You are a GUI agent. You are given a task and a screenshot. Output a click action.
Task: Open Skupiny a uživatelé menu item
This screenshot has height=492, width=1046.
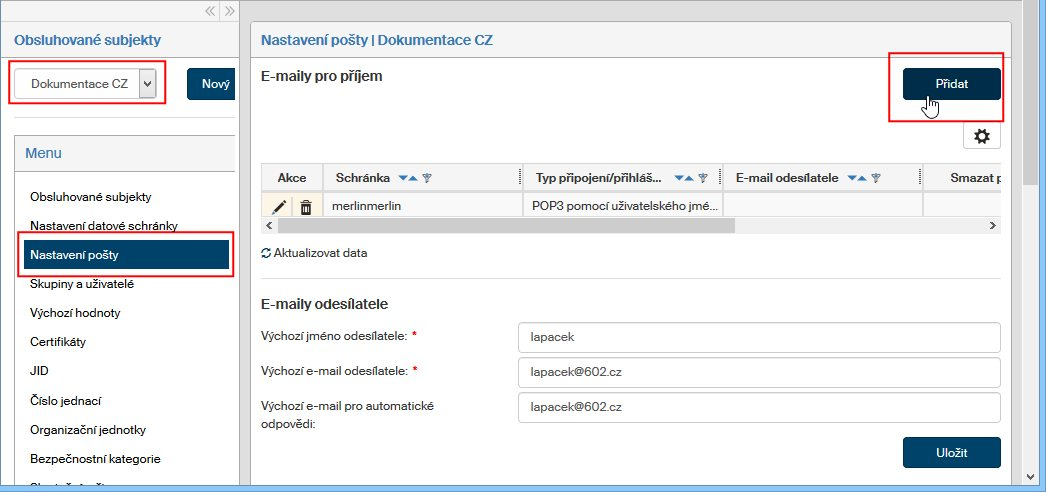coord(82,284)
